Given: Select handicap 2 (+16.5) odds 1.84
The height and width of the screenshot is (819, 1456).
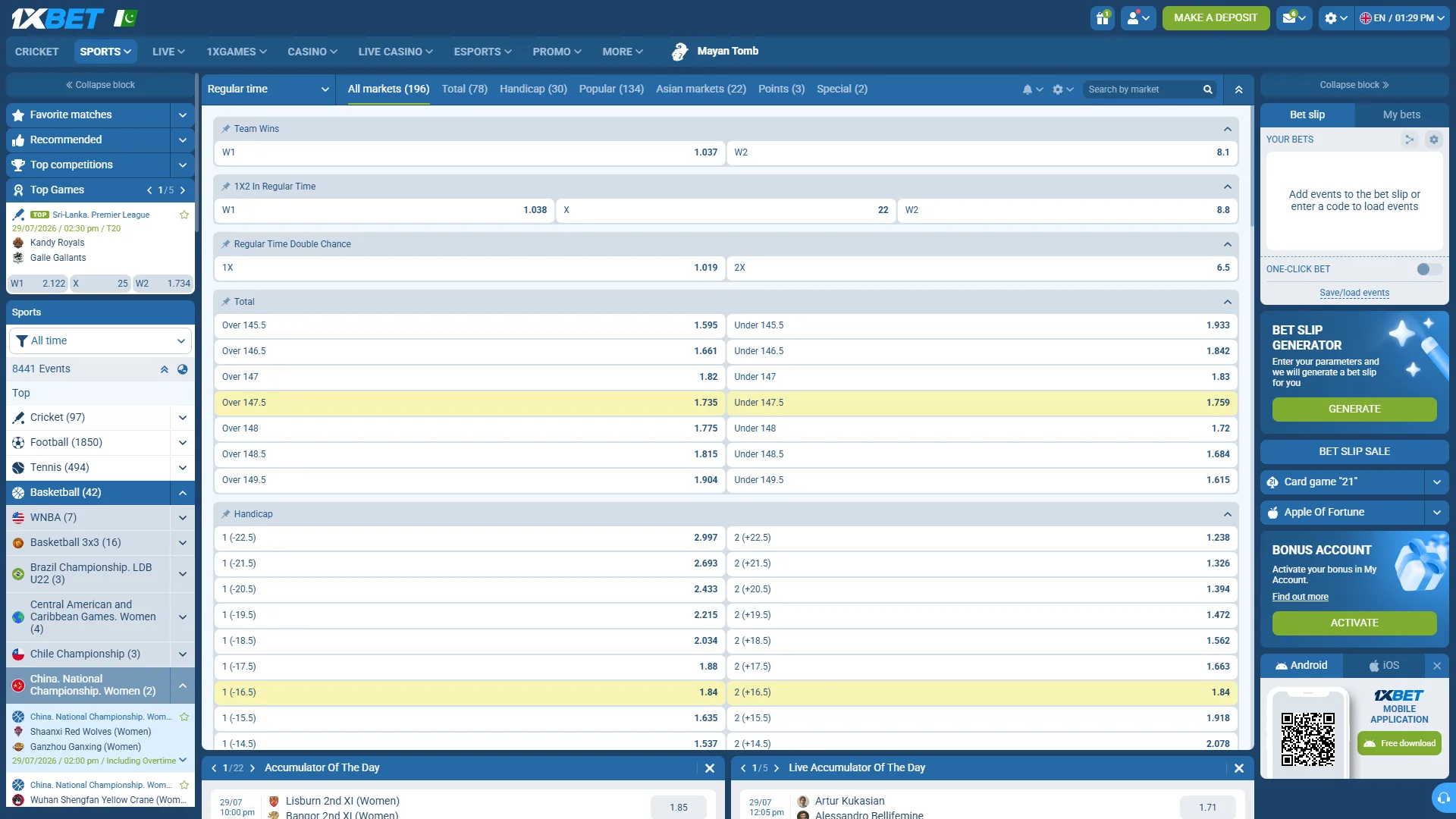Looking at the screenshot, I should pos(982,692).
